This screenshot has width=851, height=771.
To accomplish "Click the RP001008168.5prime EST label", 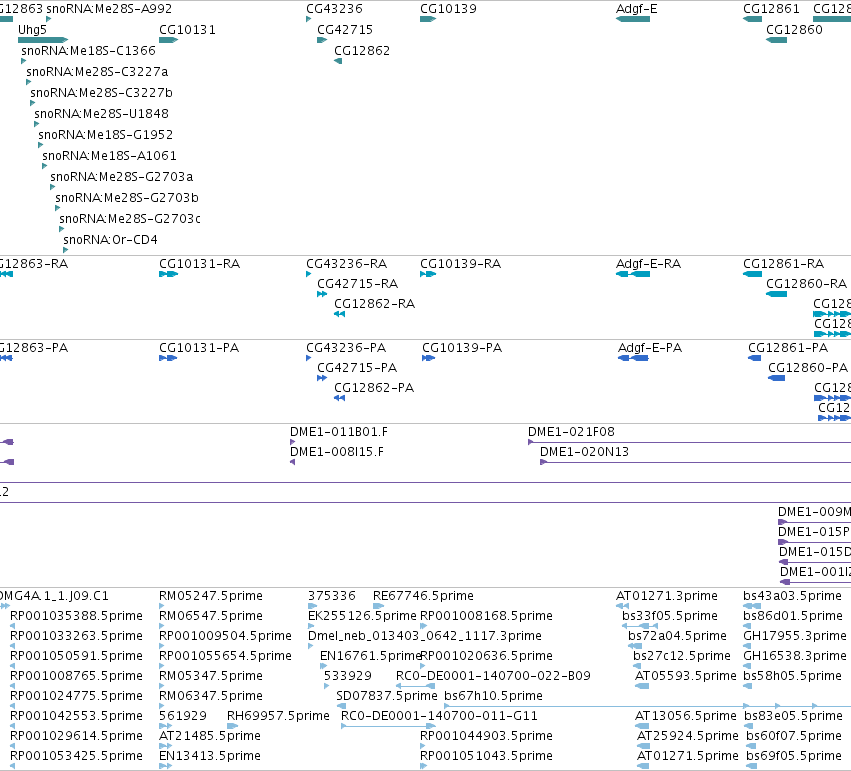I will tap(486, 616).
